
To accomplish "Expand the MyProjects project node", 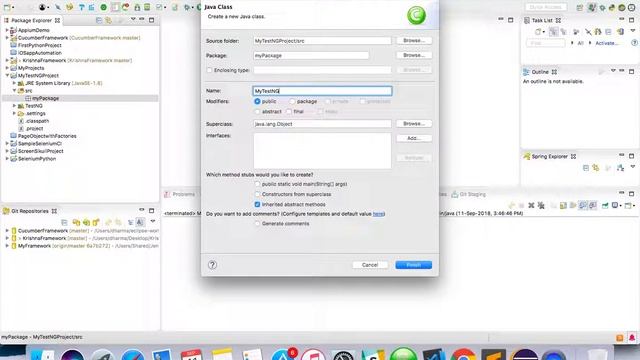I will (7, 68).
